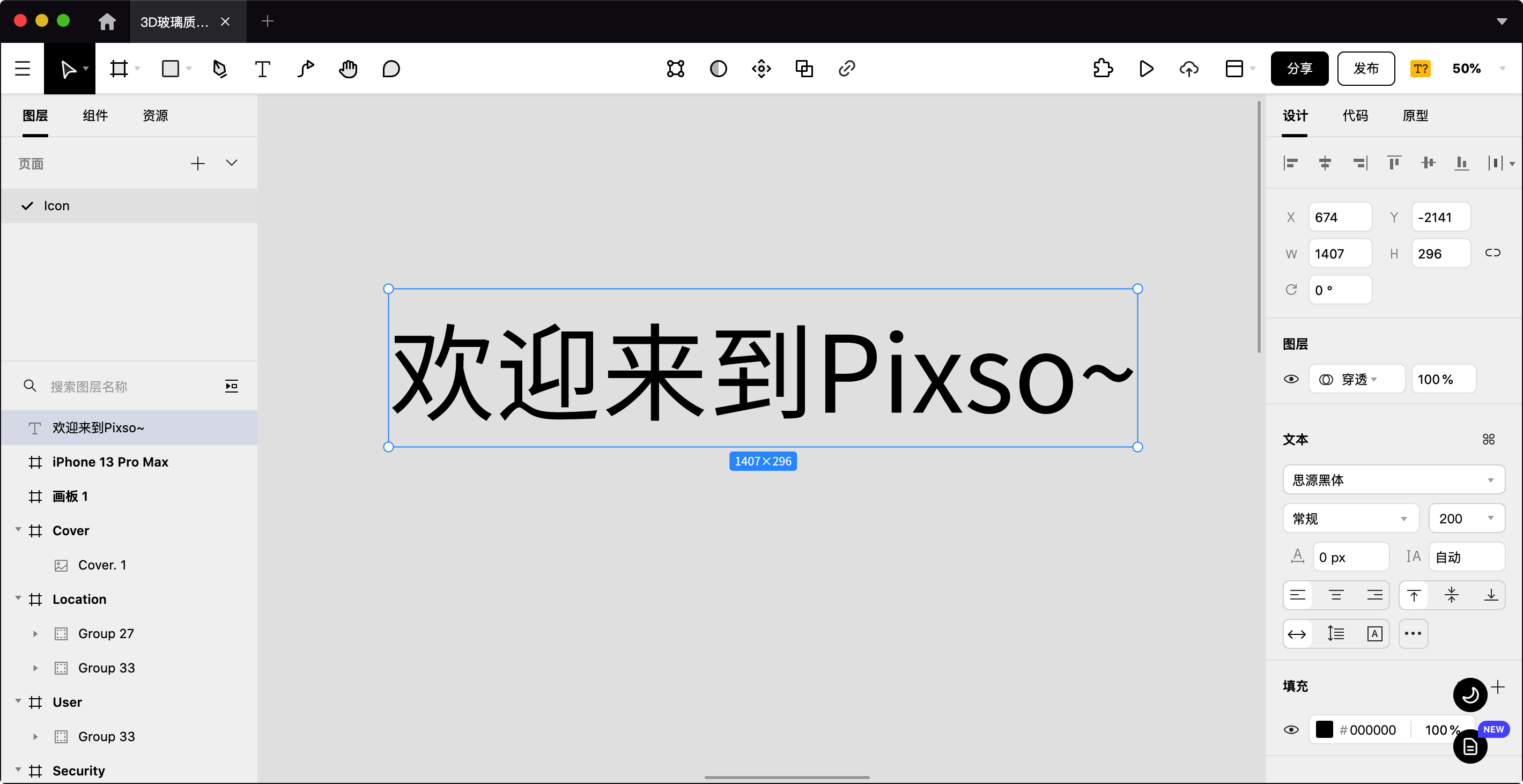
Task: Add a new page with plus
Action: (x=197, y=163)
